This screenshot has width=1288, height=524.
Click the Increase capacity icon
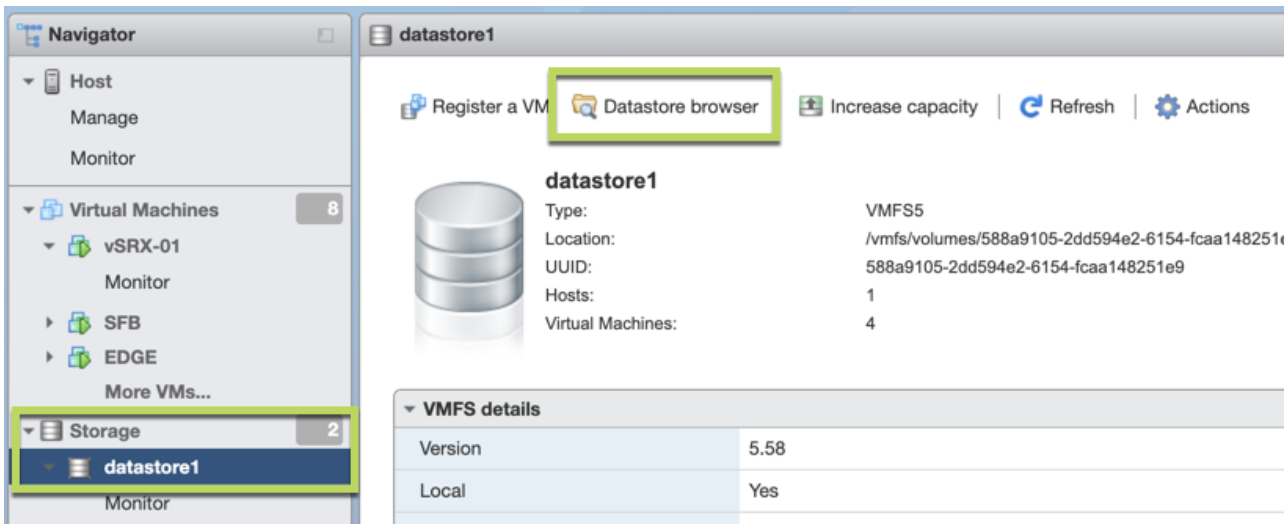click(810, 107)
